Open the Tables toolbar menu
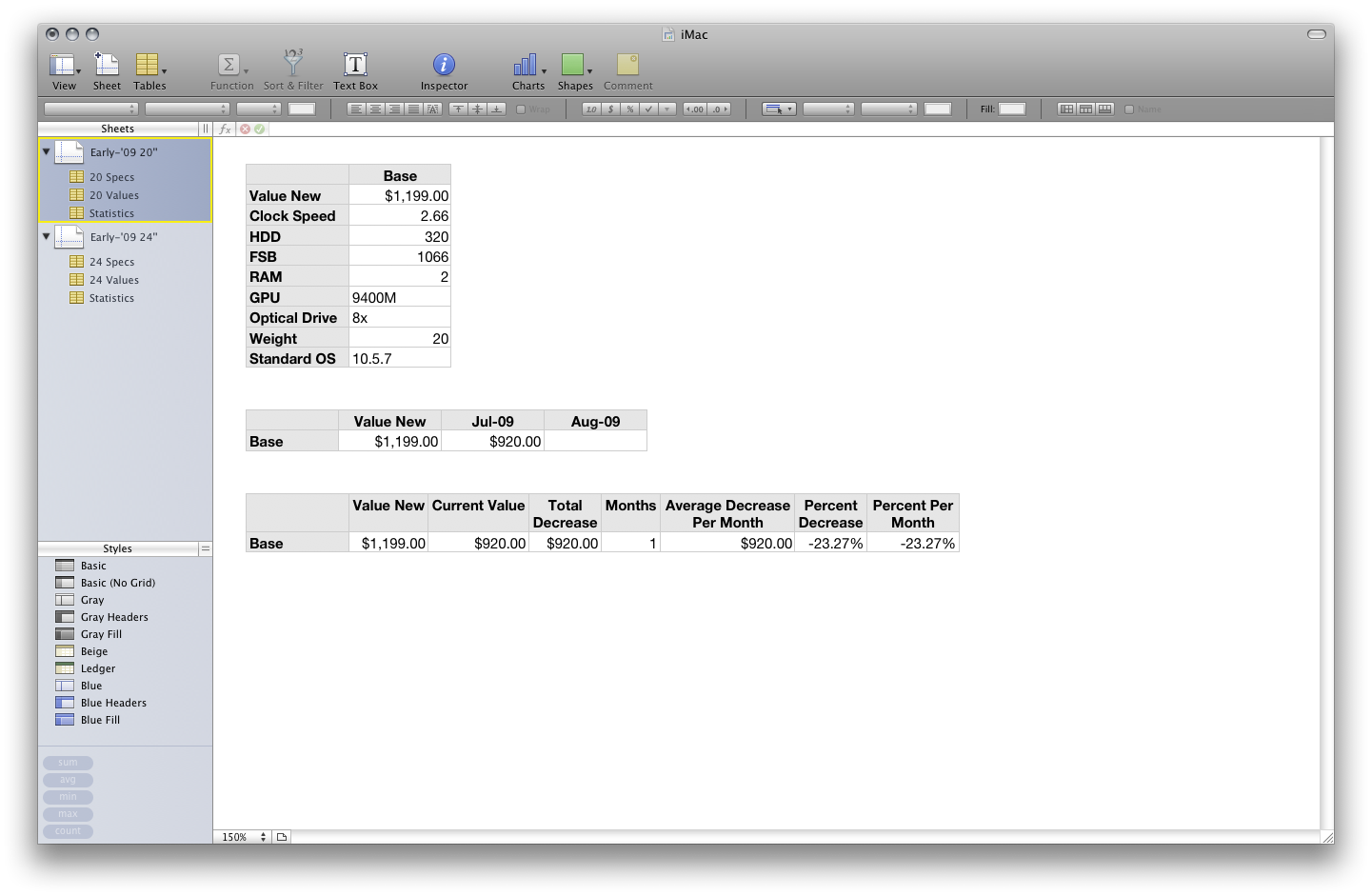Image resolution: width=1372 pixels, height=896 pixels. (x=150, y=71)
